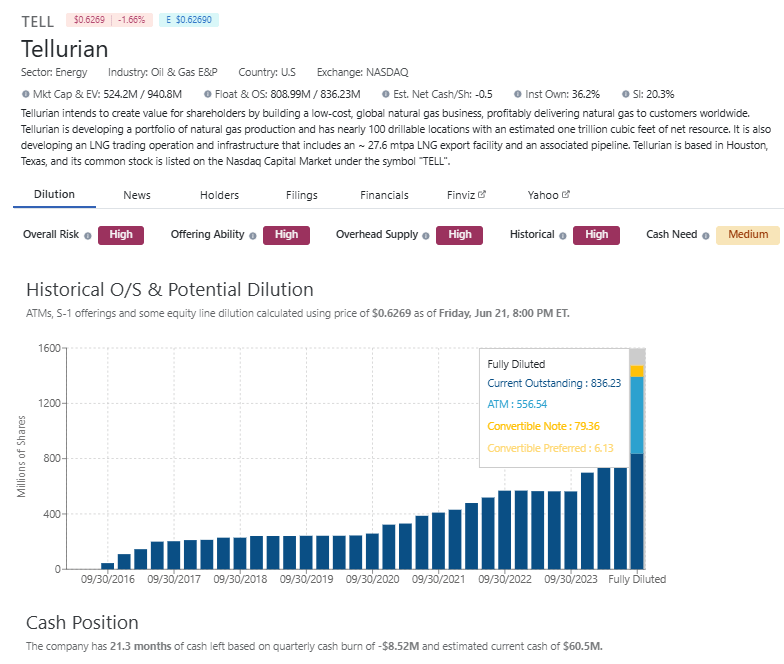Click info icon beside Float & OS
784x664 pixels.
[208, 94]
